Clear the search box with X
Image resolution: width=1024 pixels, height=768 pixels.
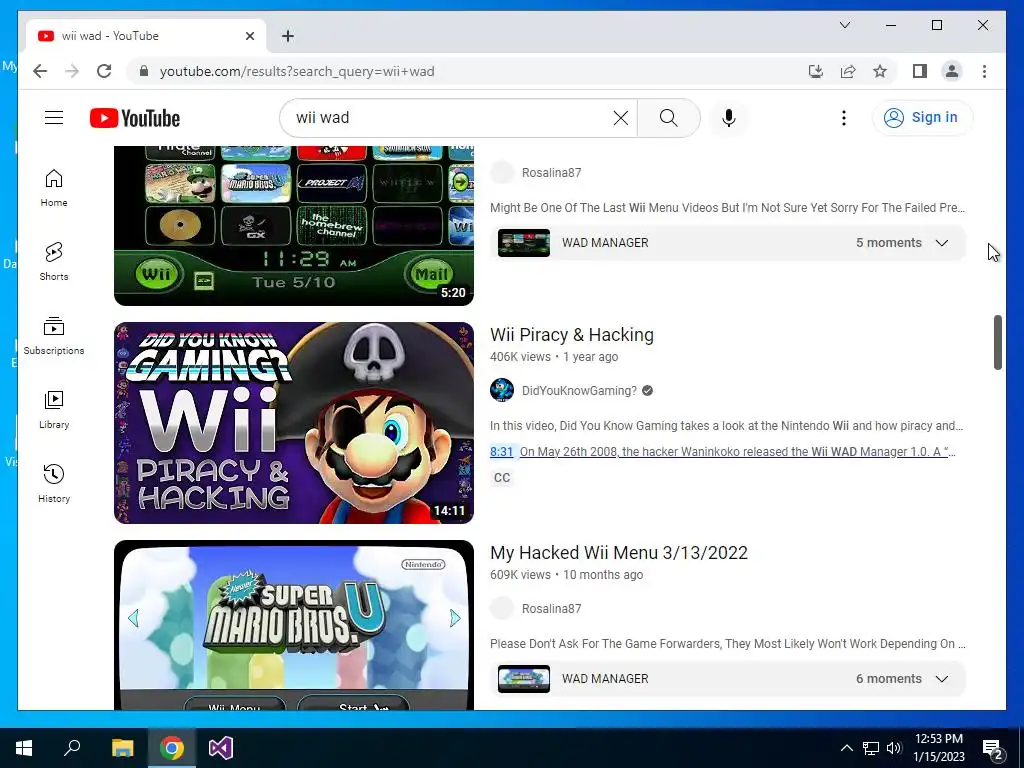tap(620, 118)
